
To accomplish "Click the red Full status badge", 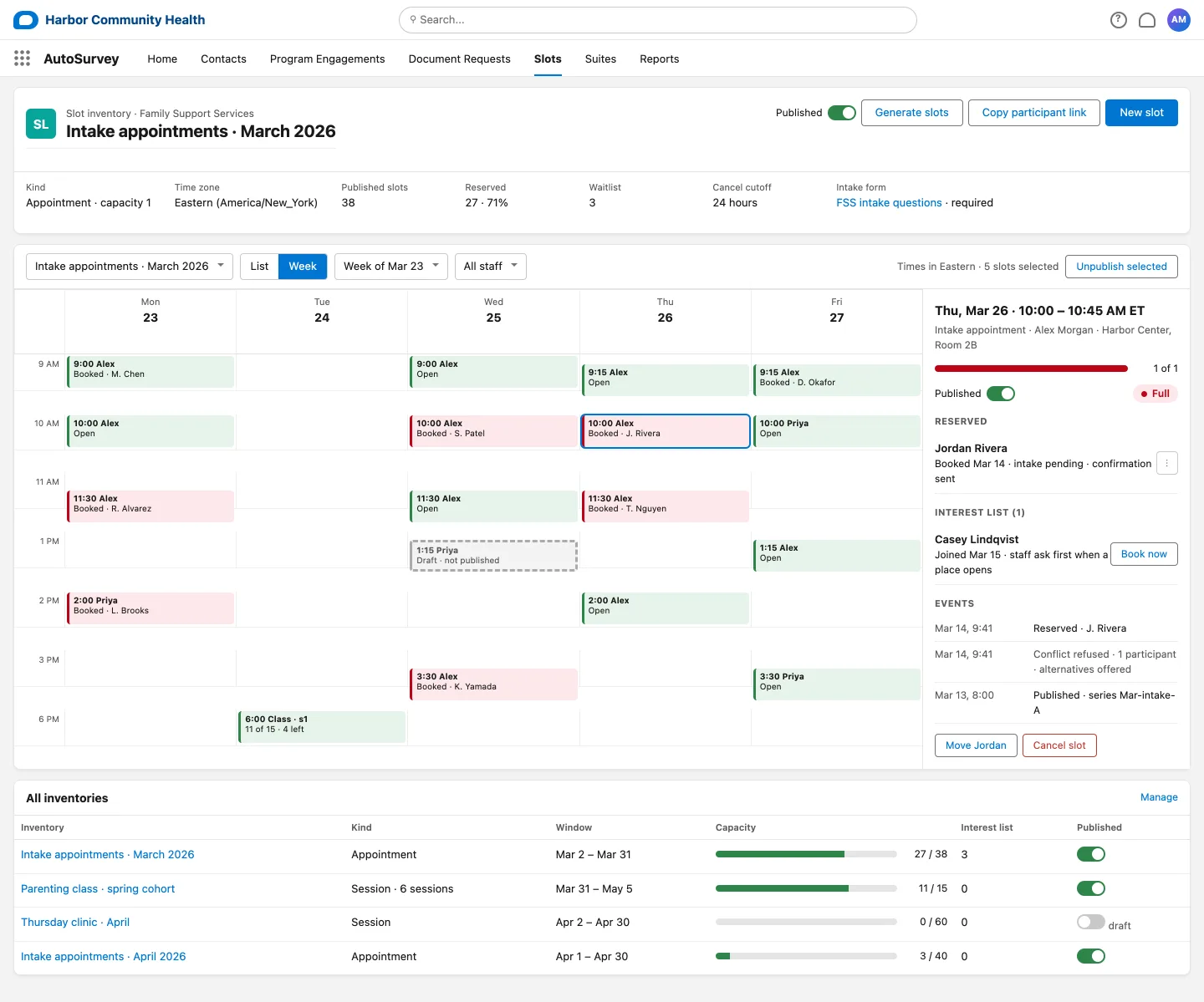I will pyautogui.click(x=1156, y=394).
